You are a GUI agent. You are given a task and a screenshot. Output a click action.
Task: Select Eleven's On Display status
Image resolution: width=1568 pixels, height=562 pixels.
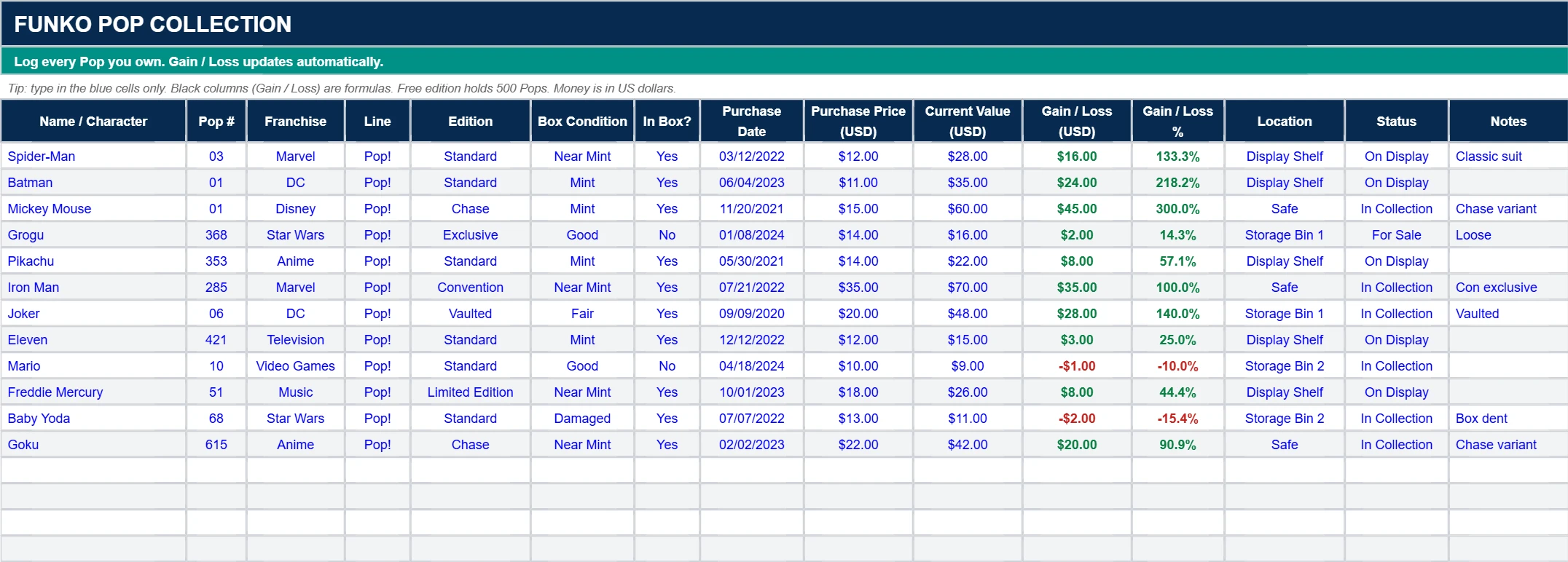[1396, 340]
